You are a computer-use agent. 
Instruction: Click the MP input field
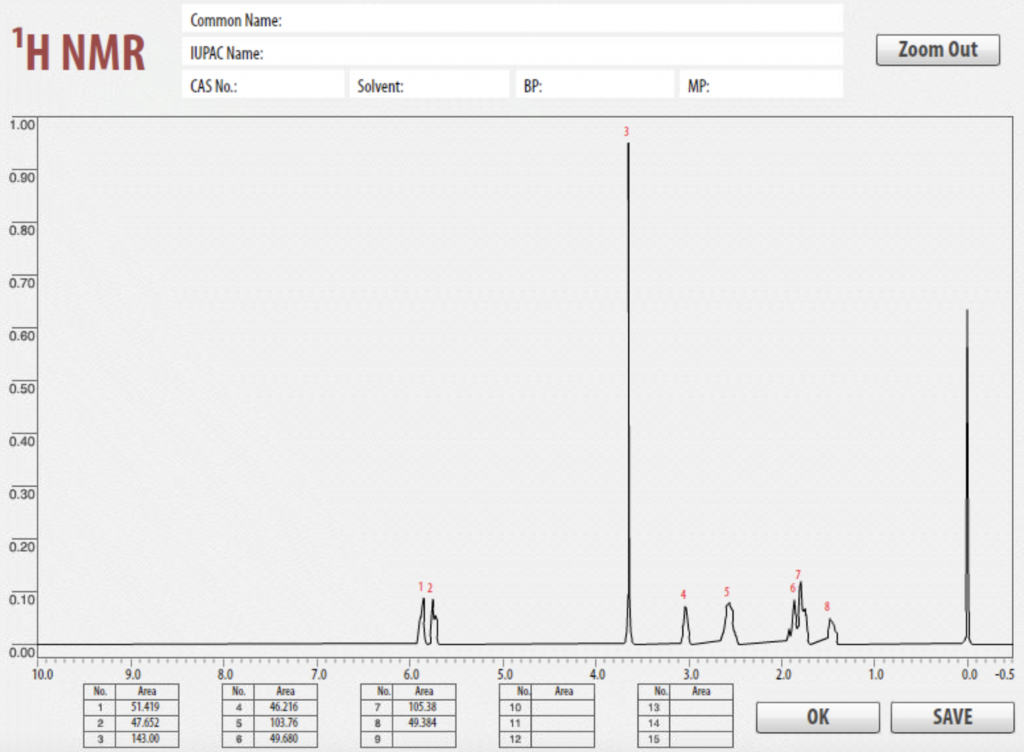pyautogui.click(x=761, y=85)
